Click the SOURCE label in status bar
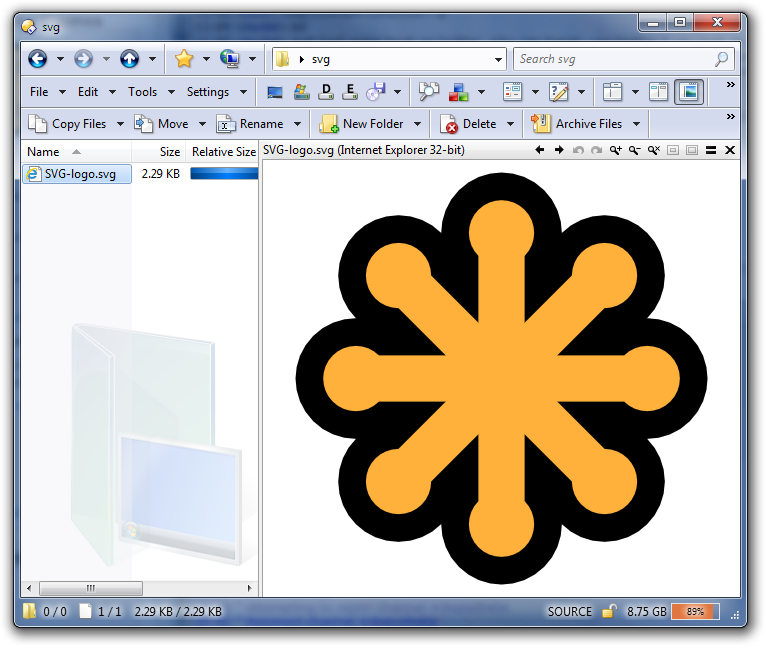Screen dimensions: 765x647 click(569, 611)
